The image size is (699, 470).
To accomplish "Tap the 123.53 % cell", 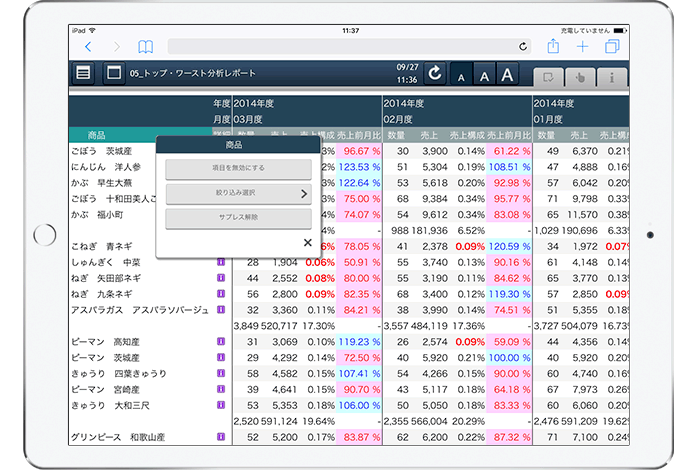I will pos(359,167).
